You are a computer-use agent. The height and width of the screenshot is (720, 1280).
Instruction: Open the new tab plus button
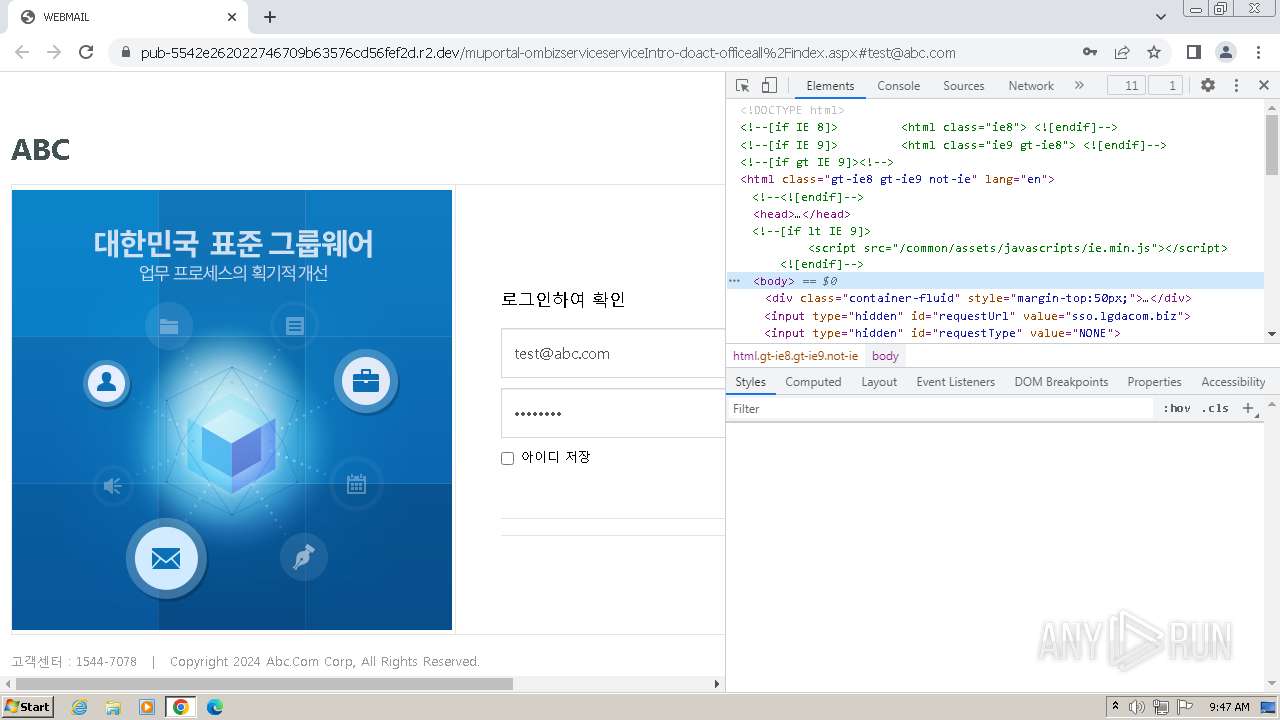coord(270,17)
